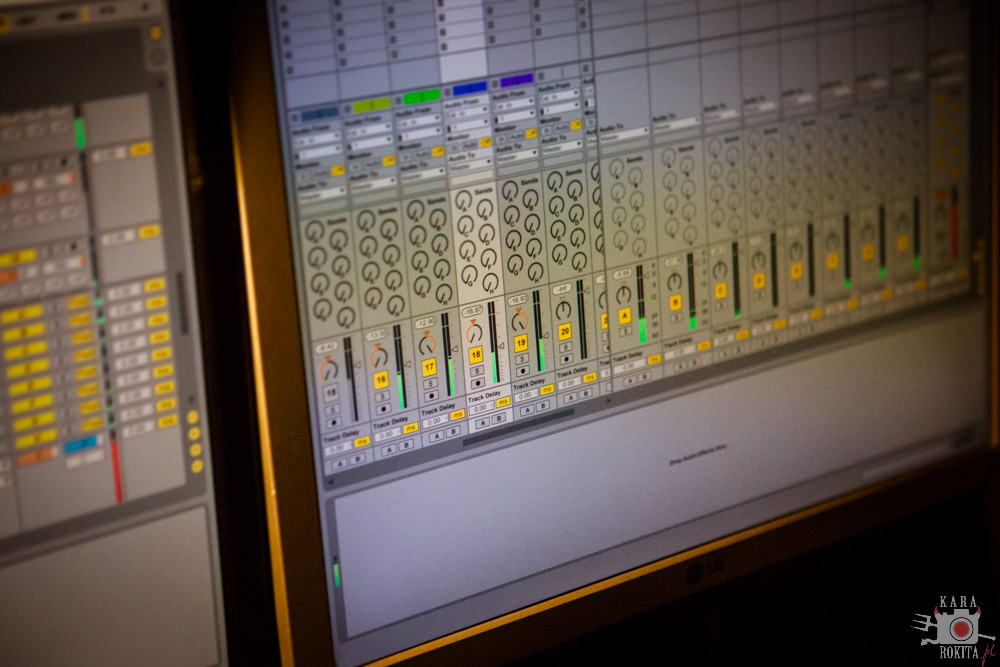This screenshot has height=667, width=1000.
Task: Click crossfade assign A on track 19
Action: 527,409
